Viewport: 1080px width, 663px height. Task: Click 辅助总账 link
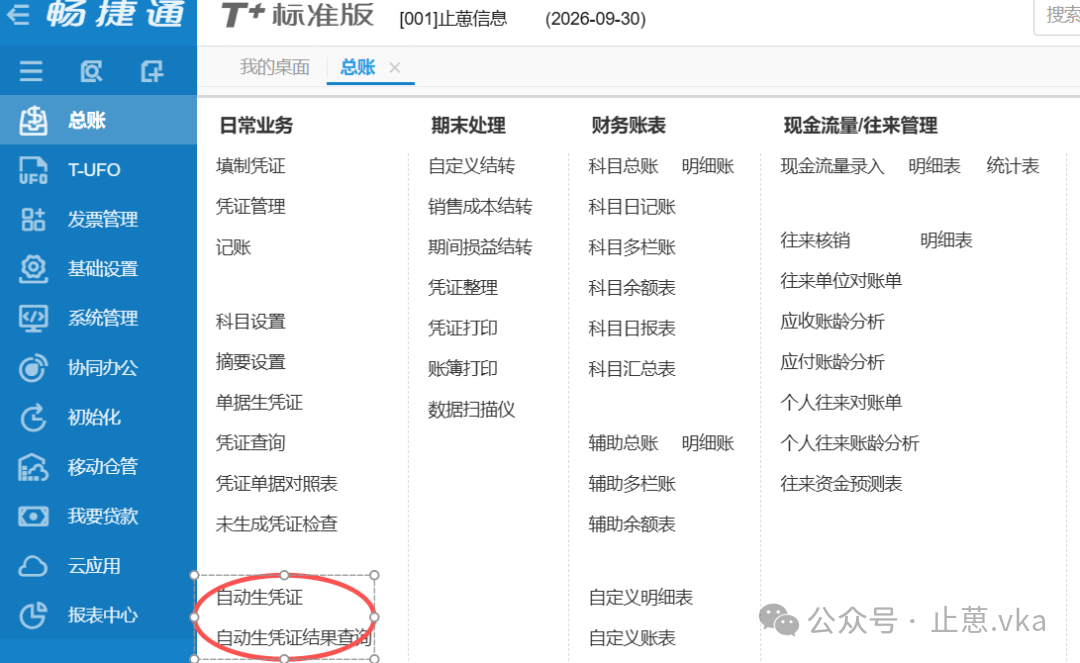[x=623, y=443]
